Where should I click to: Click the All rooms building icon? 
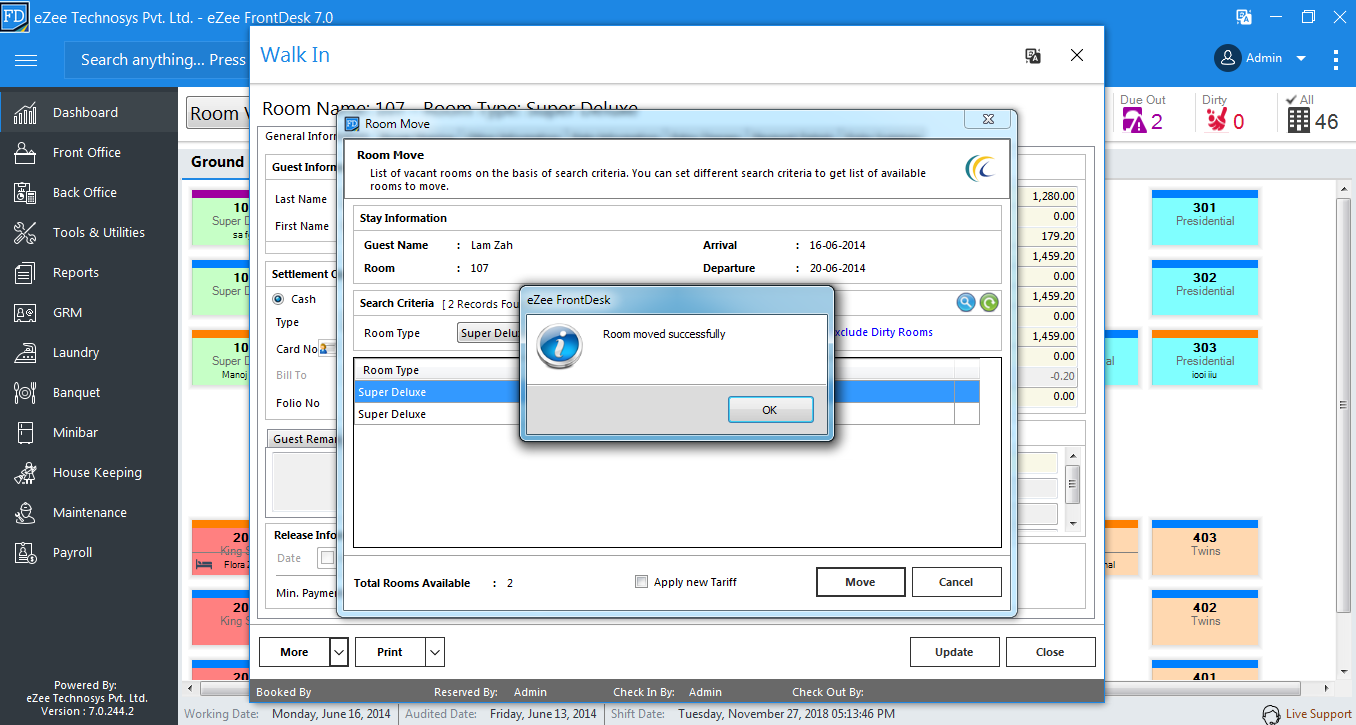click(x=1298, y=120)
